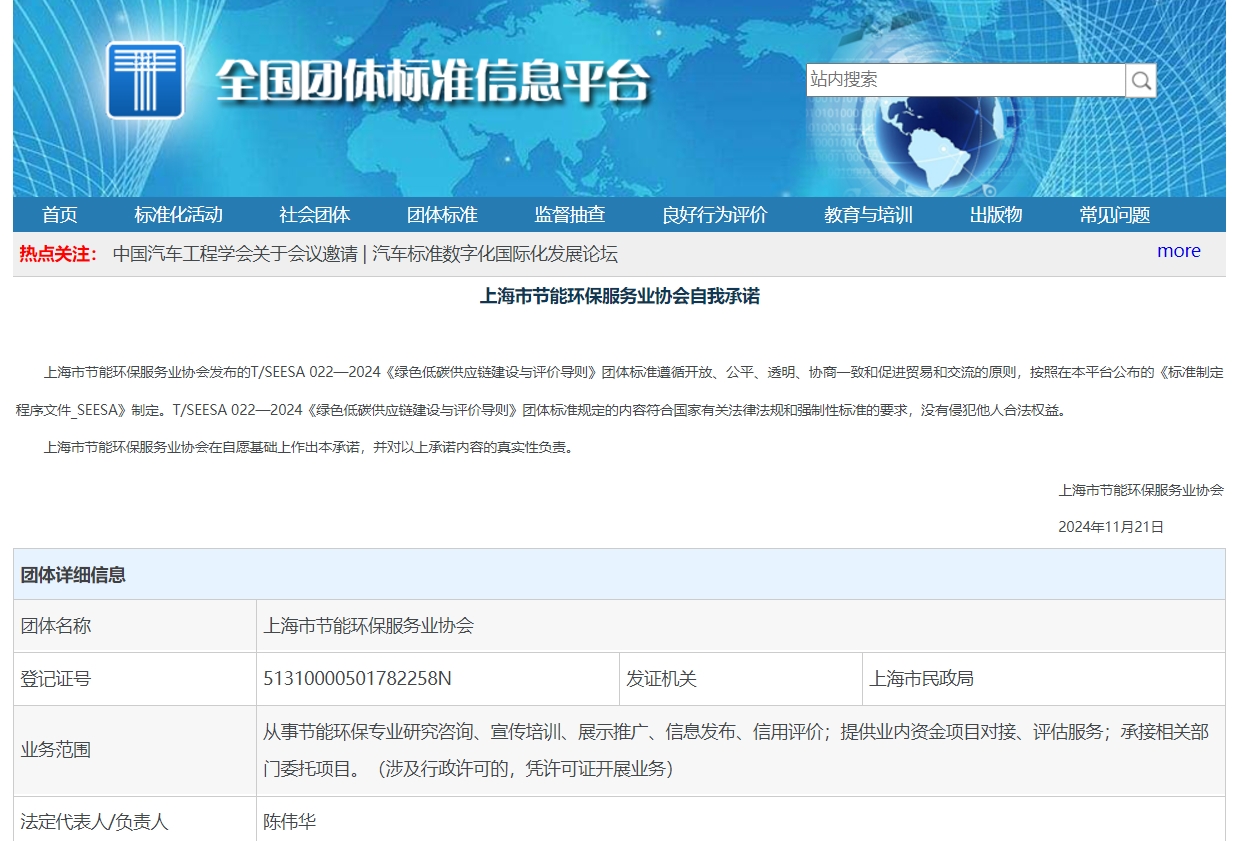Viewport: 1236px width, 841px height.
Task: Go to the 首页 menu item
Action: [x=60, y=215]
